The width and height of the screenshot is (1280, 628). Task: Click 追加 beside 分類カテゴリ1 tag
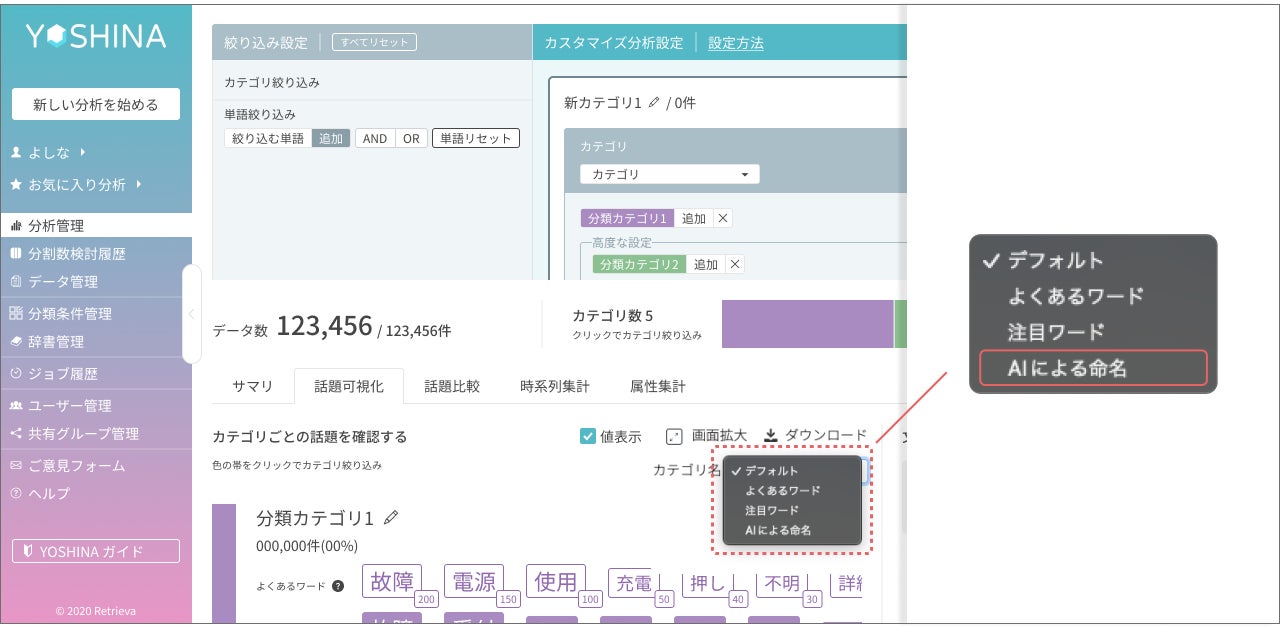click(694, 218)
